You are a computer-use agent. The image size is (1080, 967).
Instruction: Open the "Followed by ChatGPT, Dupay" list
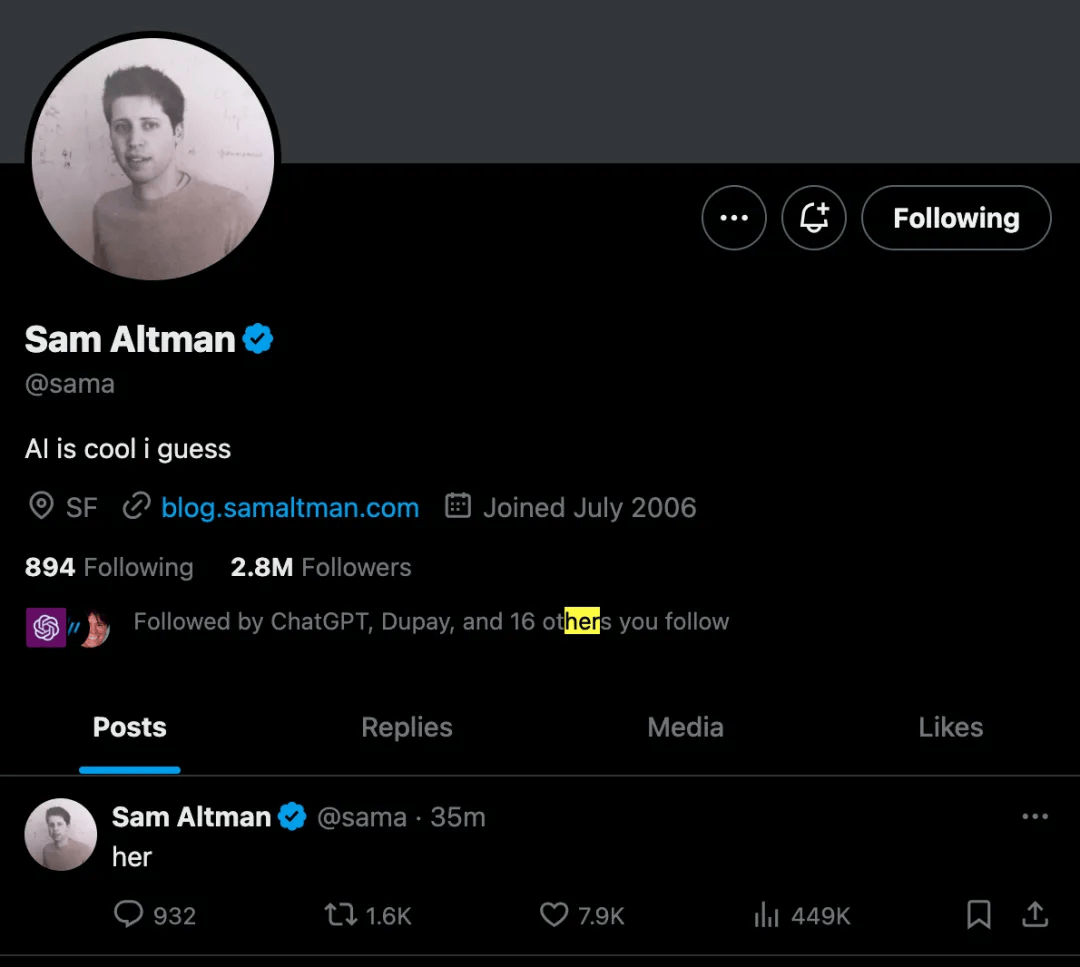pos(431,622)
